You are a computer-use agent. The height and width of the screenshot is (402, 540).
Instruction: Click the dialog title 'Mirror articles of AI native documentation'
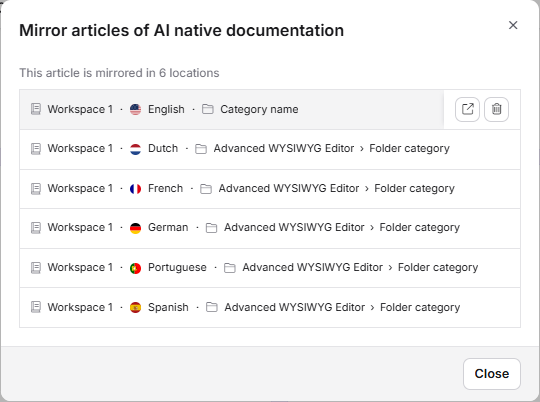[x=181, y=30]
